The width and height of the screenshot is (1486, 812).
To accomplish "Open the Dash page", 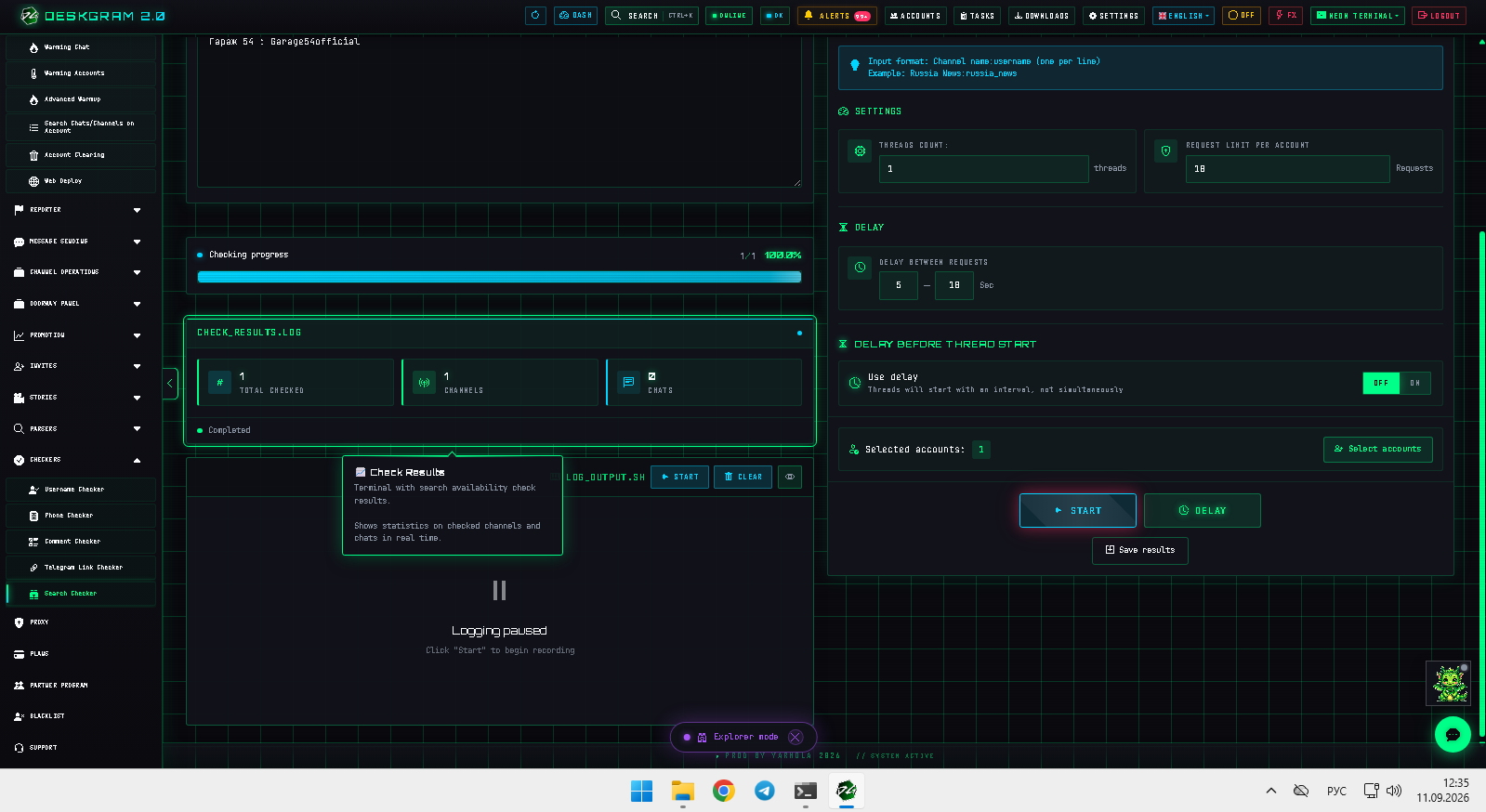I will coord(575,16).
